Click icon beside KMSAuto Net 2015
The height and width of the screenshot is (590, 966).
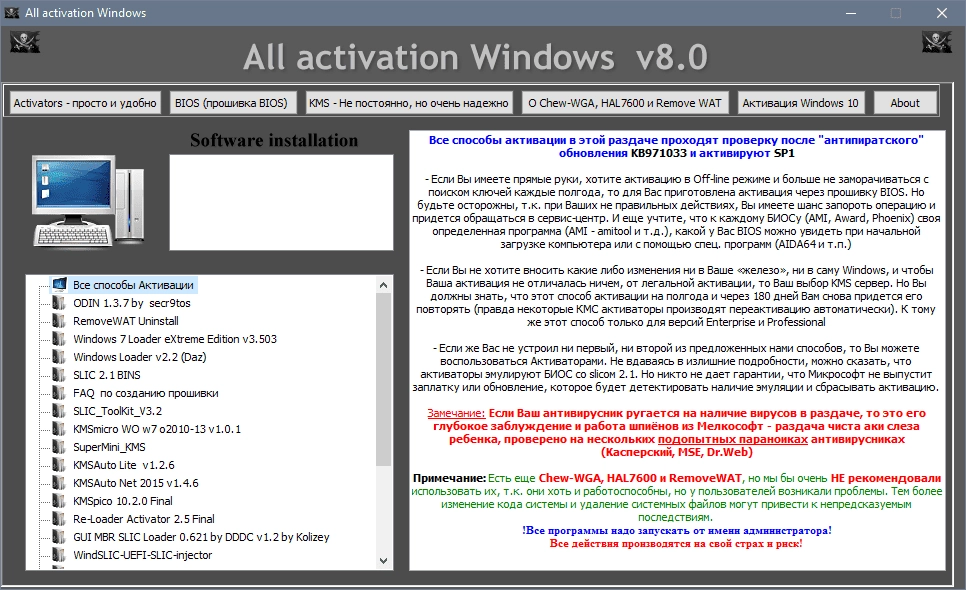59,483
